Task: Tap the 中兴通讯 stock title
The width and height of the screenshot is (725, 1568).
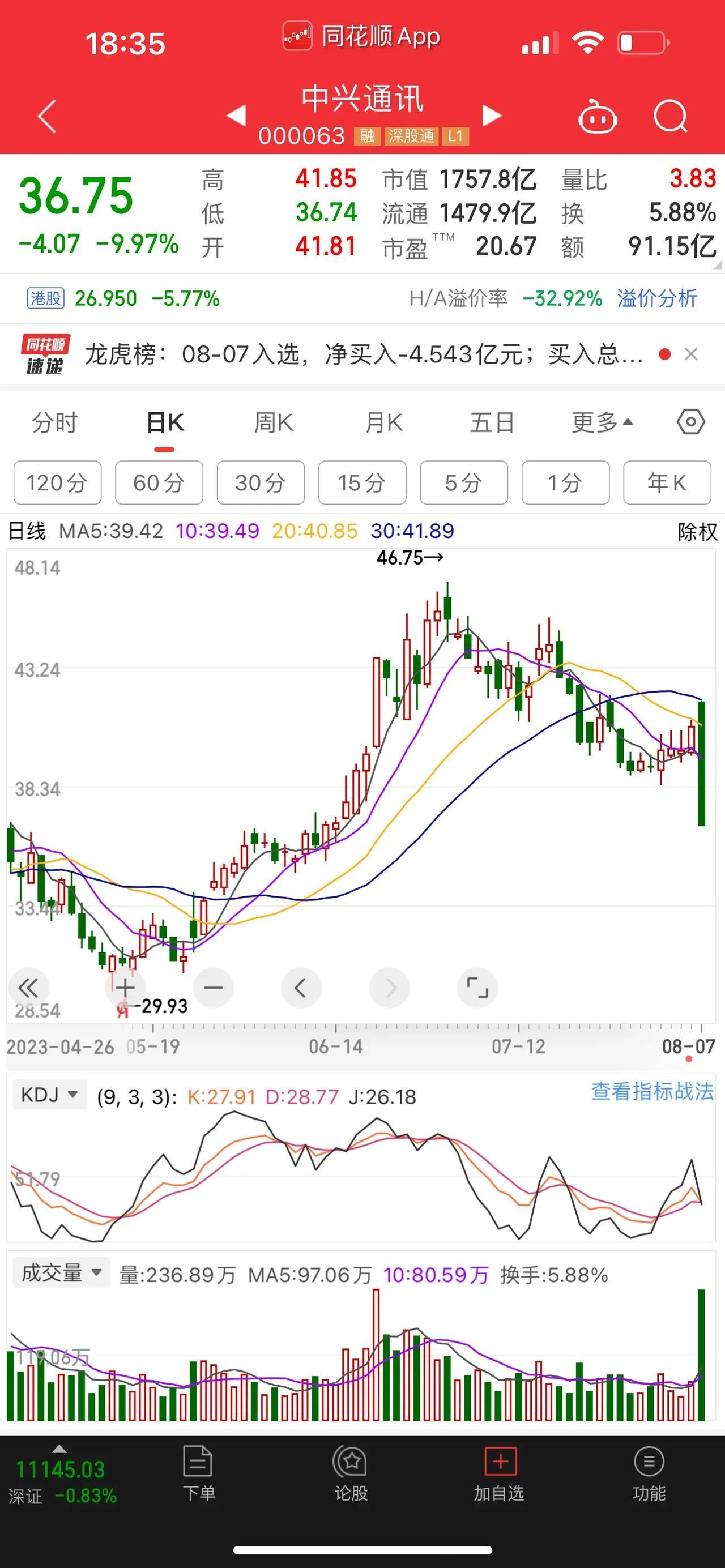Action: click(363, 99)
